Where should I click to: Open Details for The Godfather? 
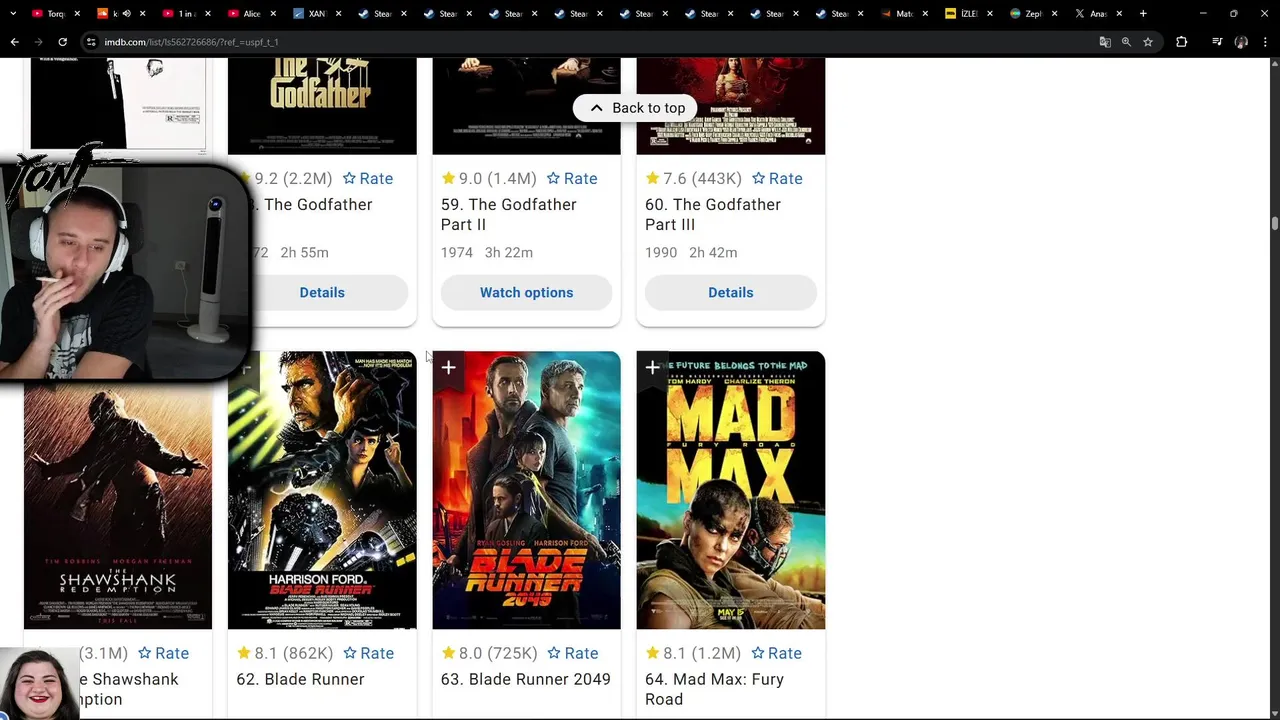tap(322, 292)
